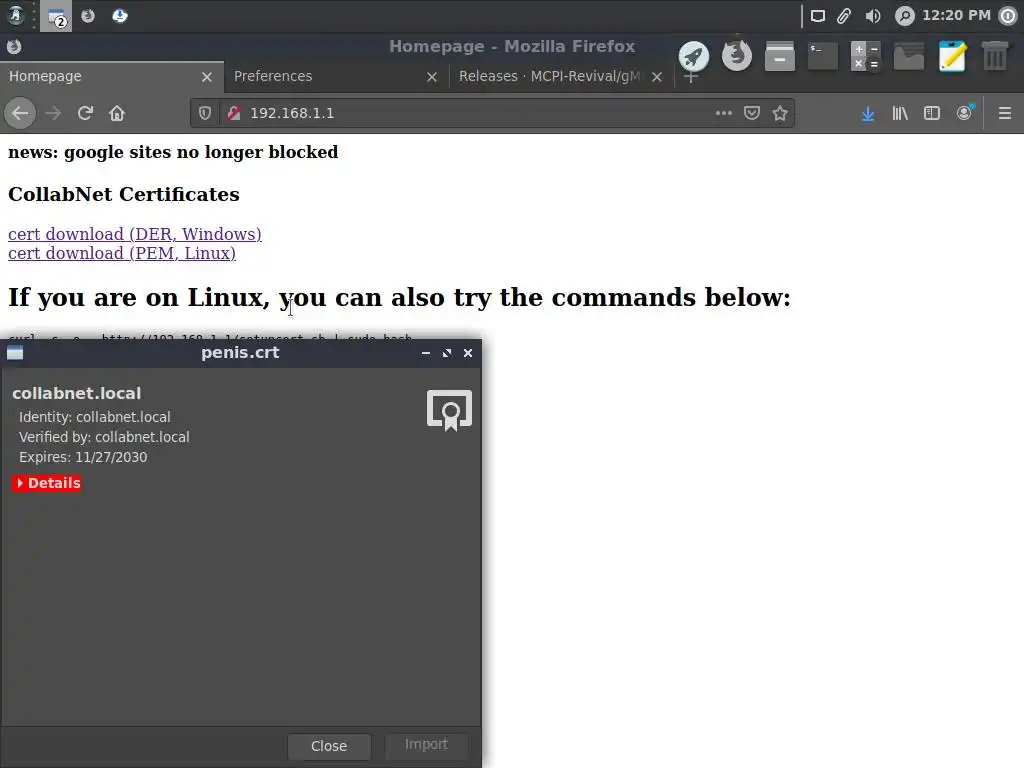Click 'news: google sites no longer blocked'
This screenshot has width=1024, height=768.
(173, 152)
